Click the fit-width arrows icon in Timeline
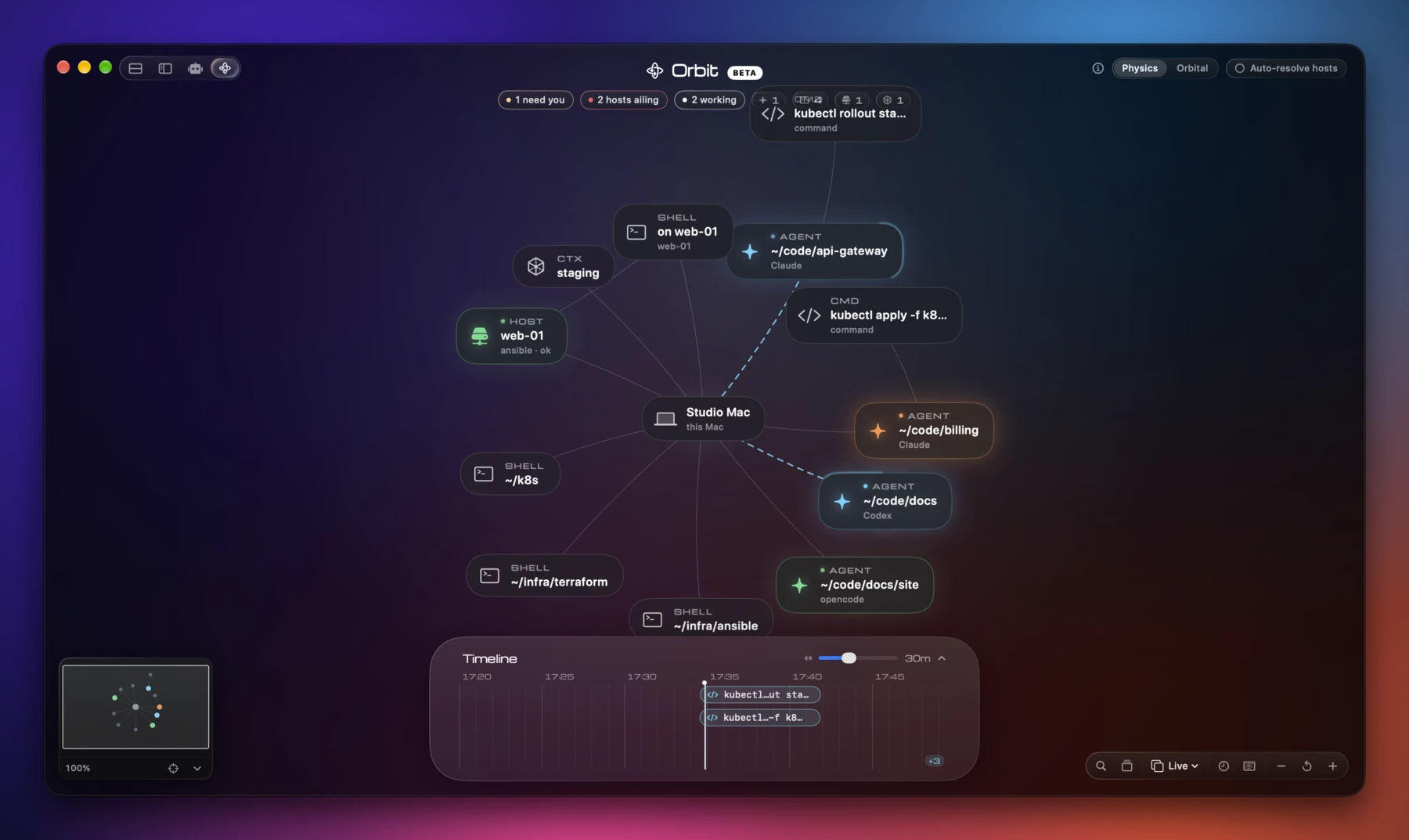The image size is (1409, 840). pos(808,658)
